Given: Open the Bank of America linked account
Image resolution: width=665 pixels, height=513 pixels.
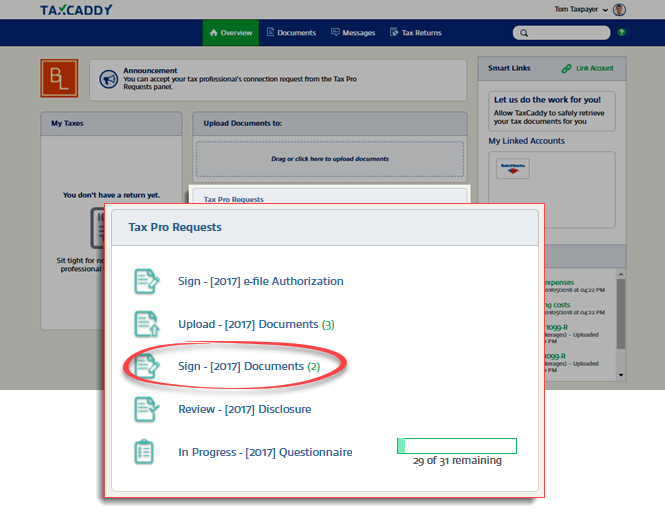Looking at the screenshot, I should click(x=513, y=169).
